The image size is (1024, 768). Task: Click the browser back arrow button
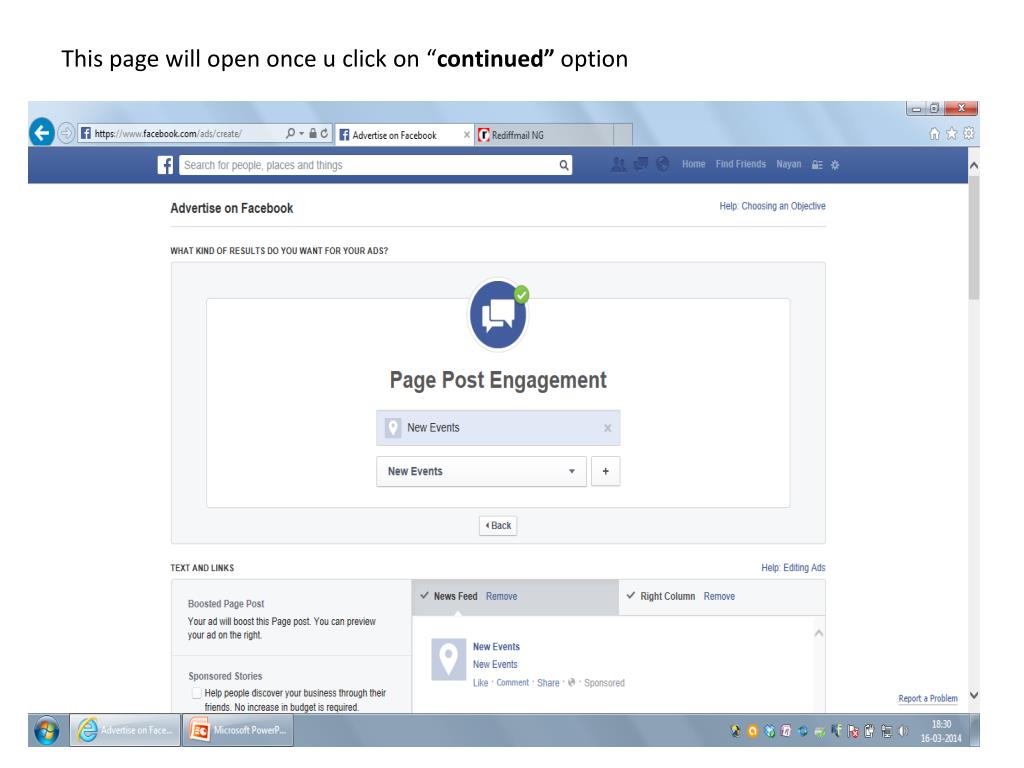tap(42, 133)
